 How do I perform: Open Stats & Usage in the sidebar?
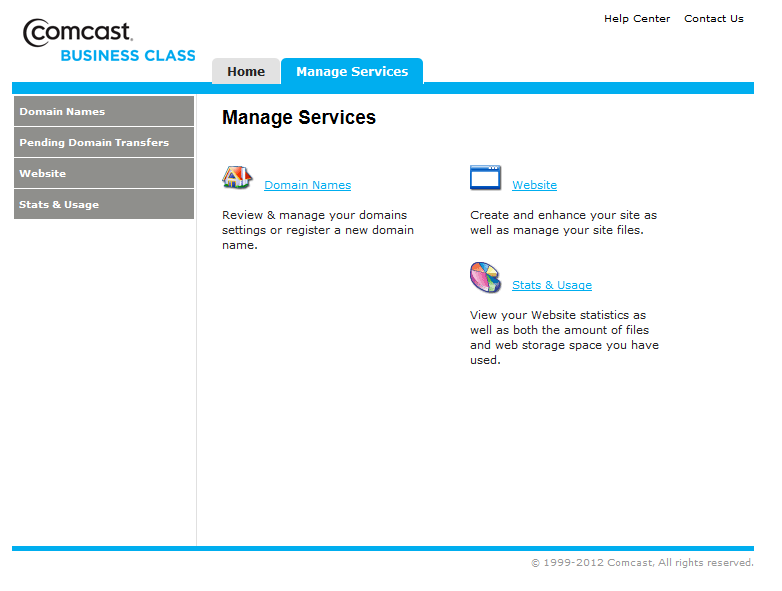[x=104, y=204]
